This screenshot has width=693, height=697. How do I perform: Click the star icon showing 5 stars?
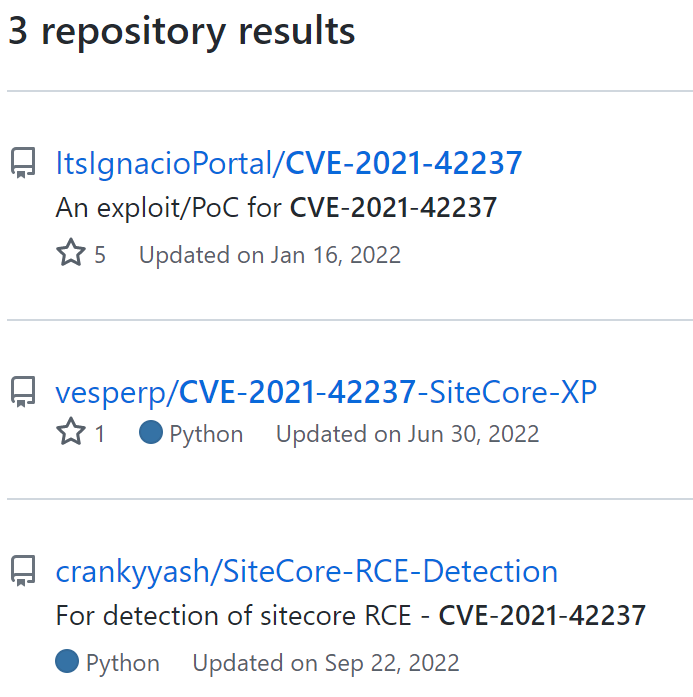click(x=71, y=252)
